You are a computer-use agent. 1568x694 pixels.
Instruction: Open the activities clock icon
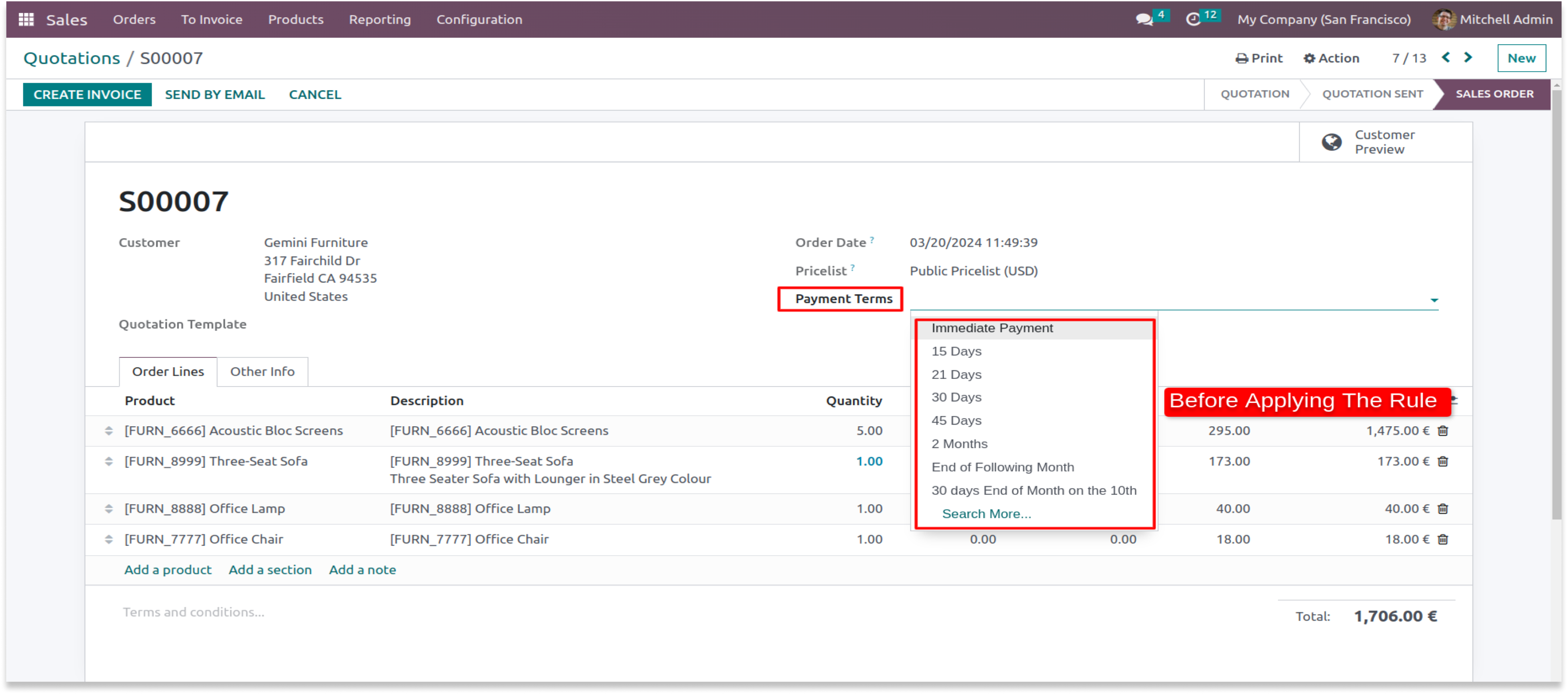pyautogui.click(x=1193, y=19)
